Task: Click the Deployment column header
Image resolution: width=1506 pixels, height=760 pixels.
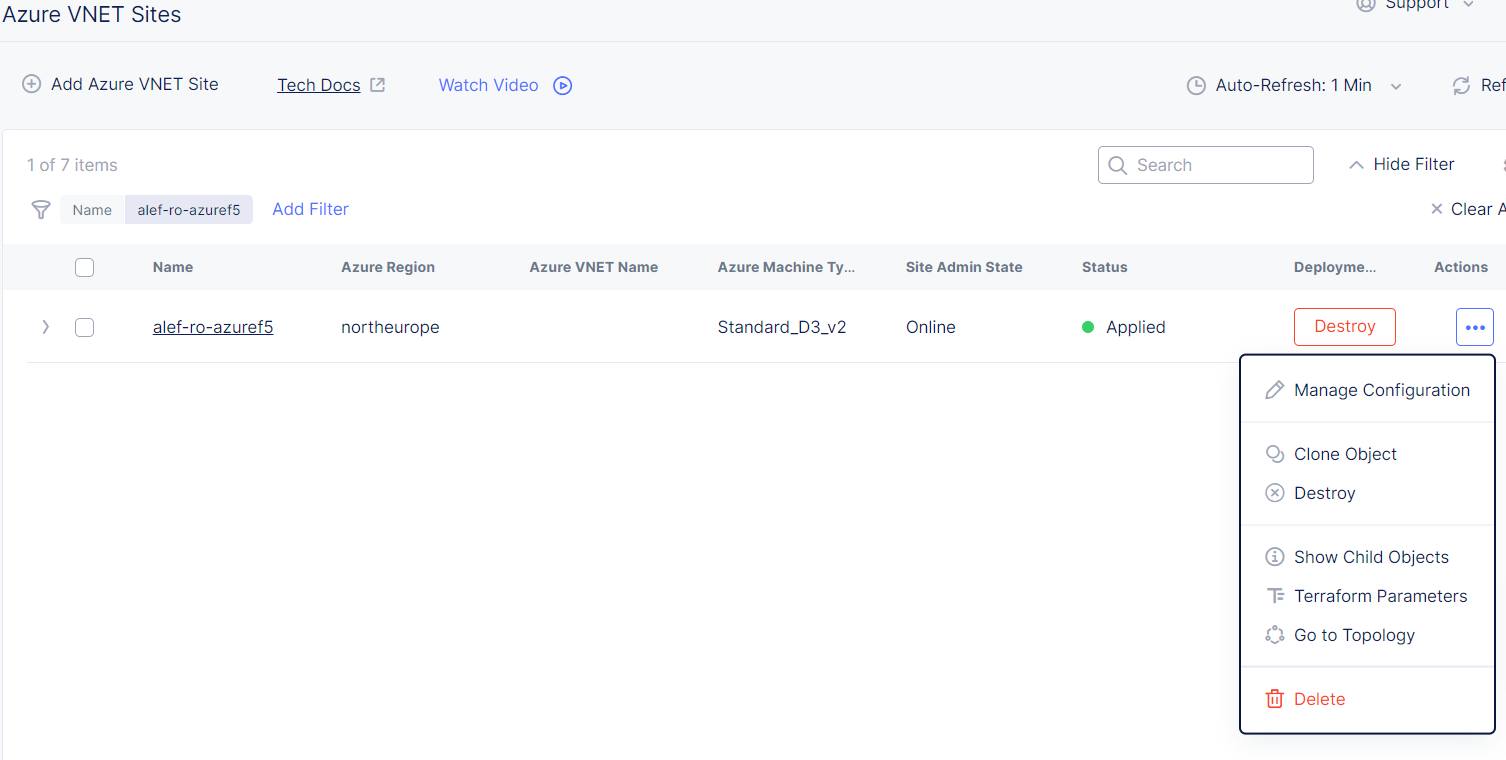Action: (x=1335, y=267)
